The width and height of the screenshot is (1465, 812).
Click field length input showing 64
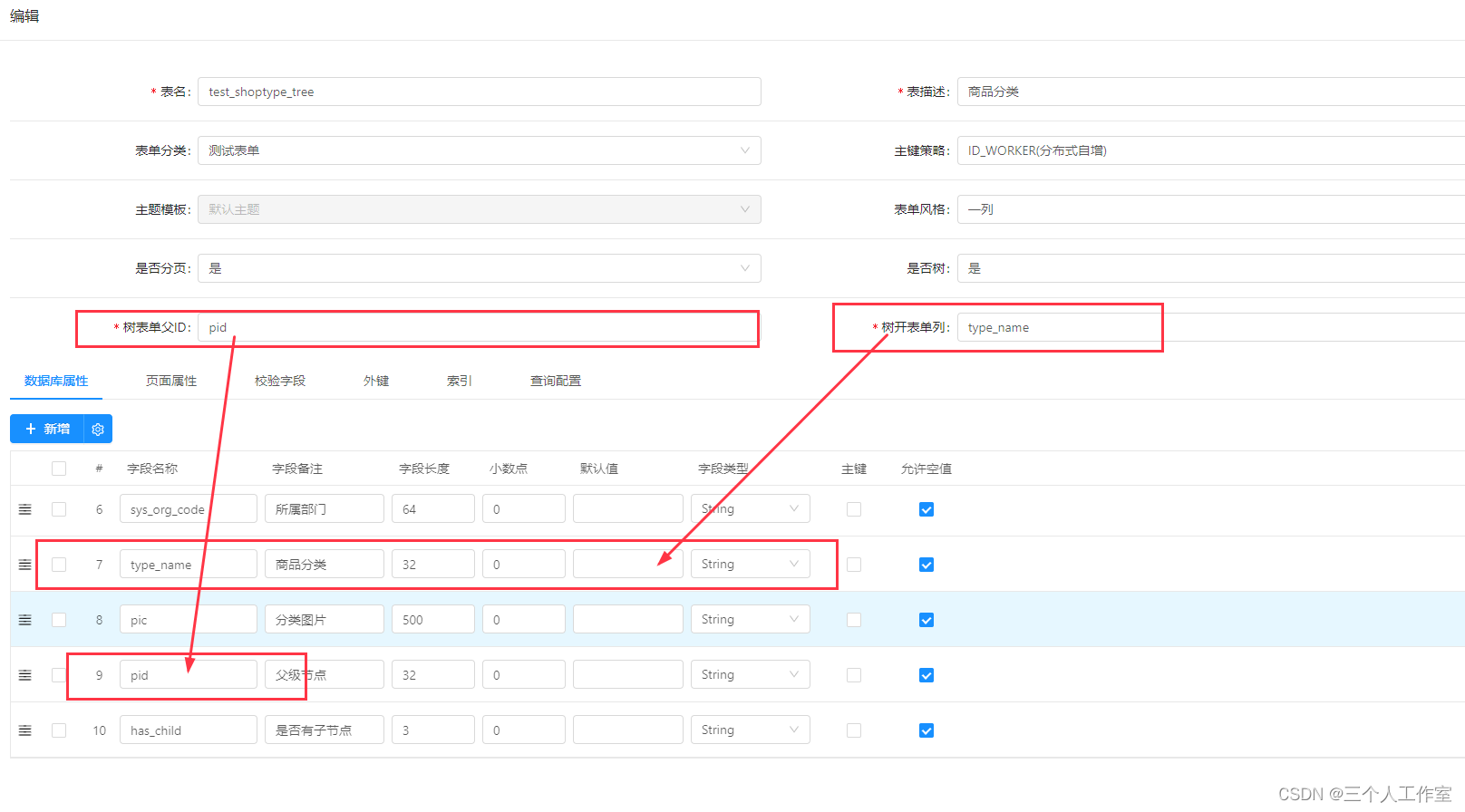click(433, 508)
